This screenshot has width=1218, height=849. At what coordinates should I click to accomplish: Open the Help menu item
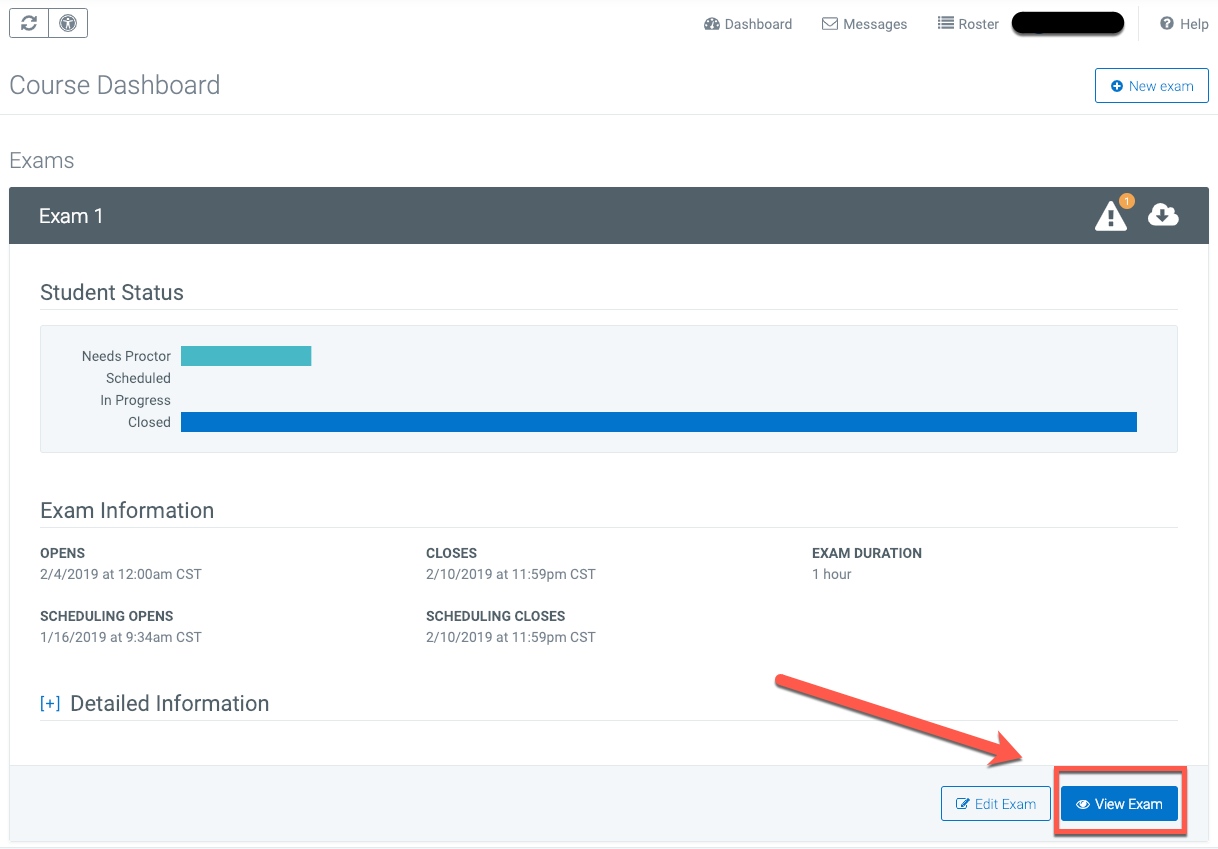pos(1184,24)
